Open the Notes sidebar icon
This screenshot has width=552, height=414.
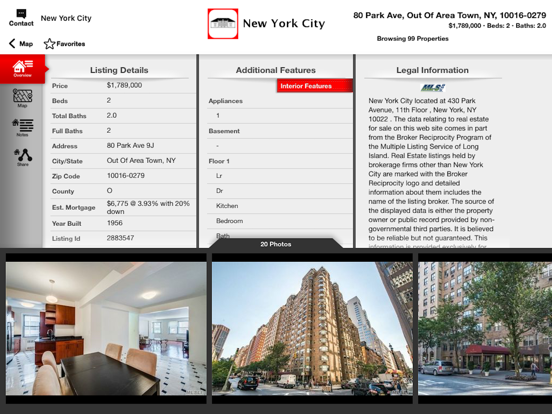[x=23, y=127]
